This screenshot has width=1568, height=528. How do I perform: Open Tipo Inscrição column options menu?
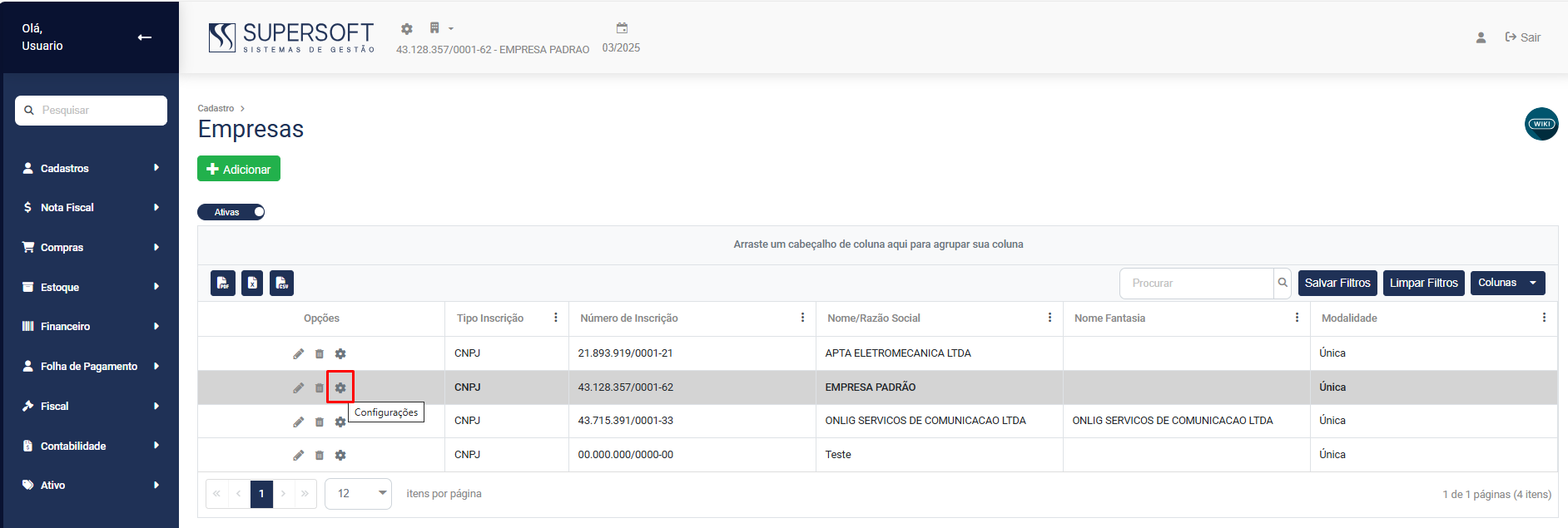[x=556, y=318]
